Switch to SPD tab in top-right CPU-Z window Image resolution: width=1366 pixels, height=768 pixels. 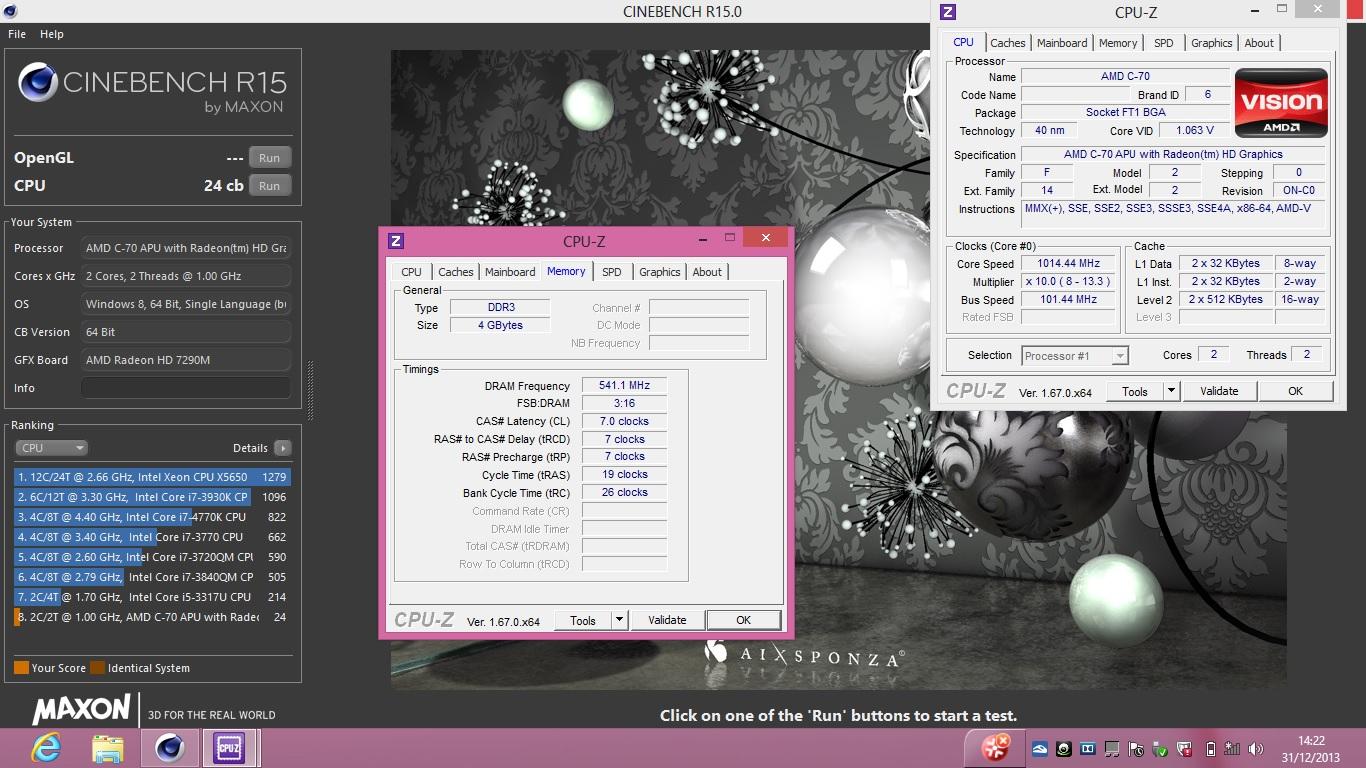coord(1164,43)
